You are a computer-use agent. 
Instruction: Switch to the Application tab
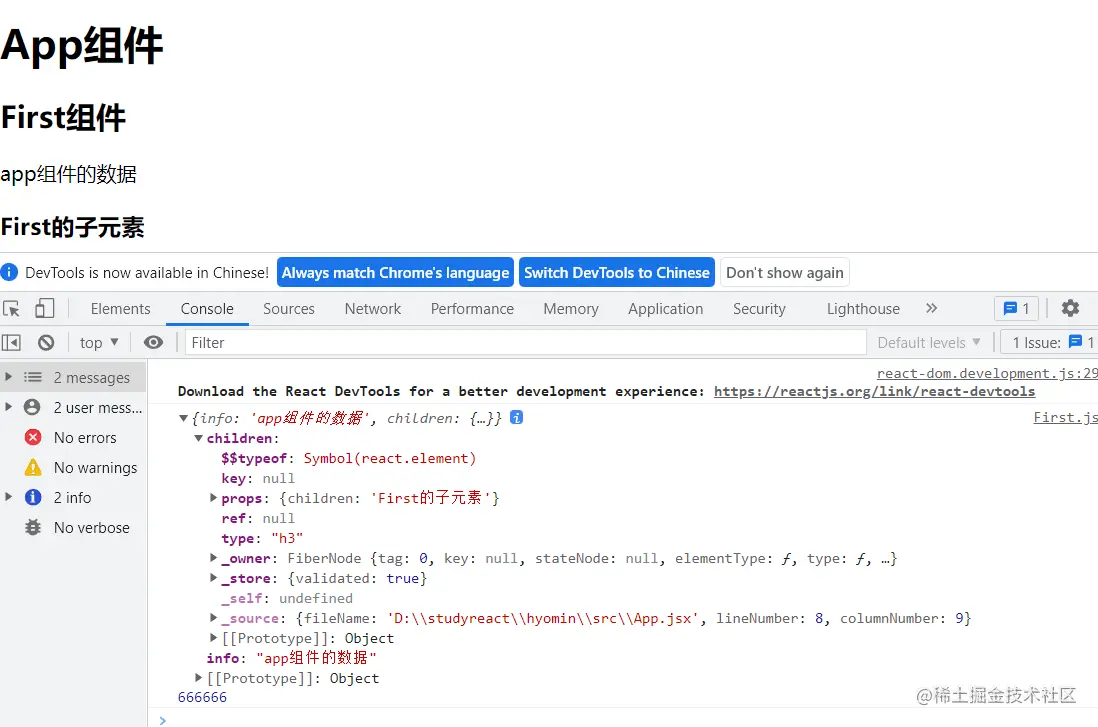[x=665, y=309]
